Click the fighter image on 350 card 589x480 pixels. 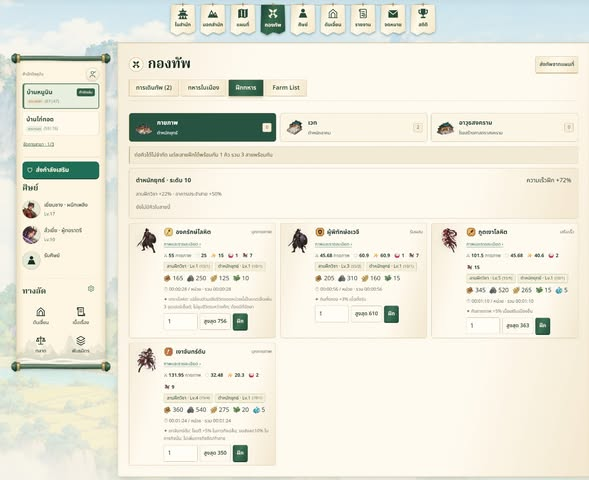(x=146, y=360)
